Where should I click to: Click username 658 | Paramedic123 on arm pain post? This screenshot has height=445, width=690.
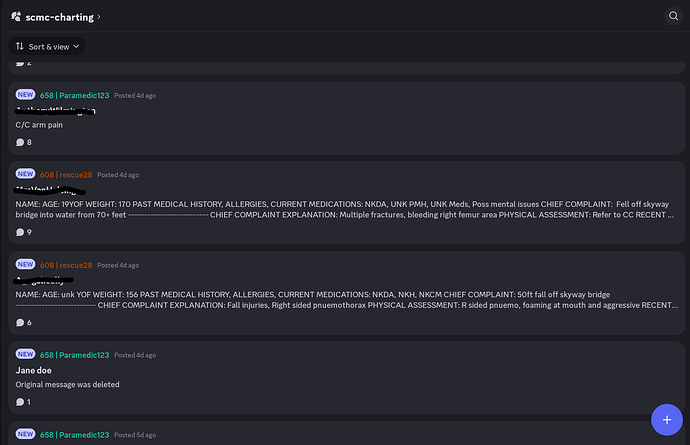[x=74, y=95]
